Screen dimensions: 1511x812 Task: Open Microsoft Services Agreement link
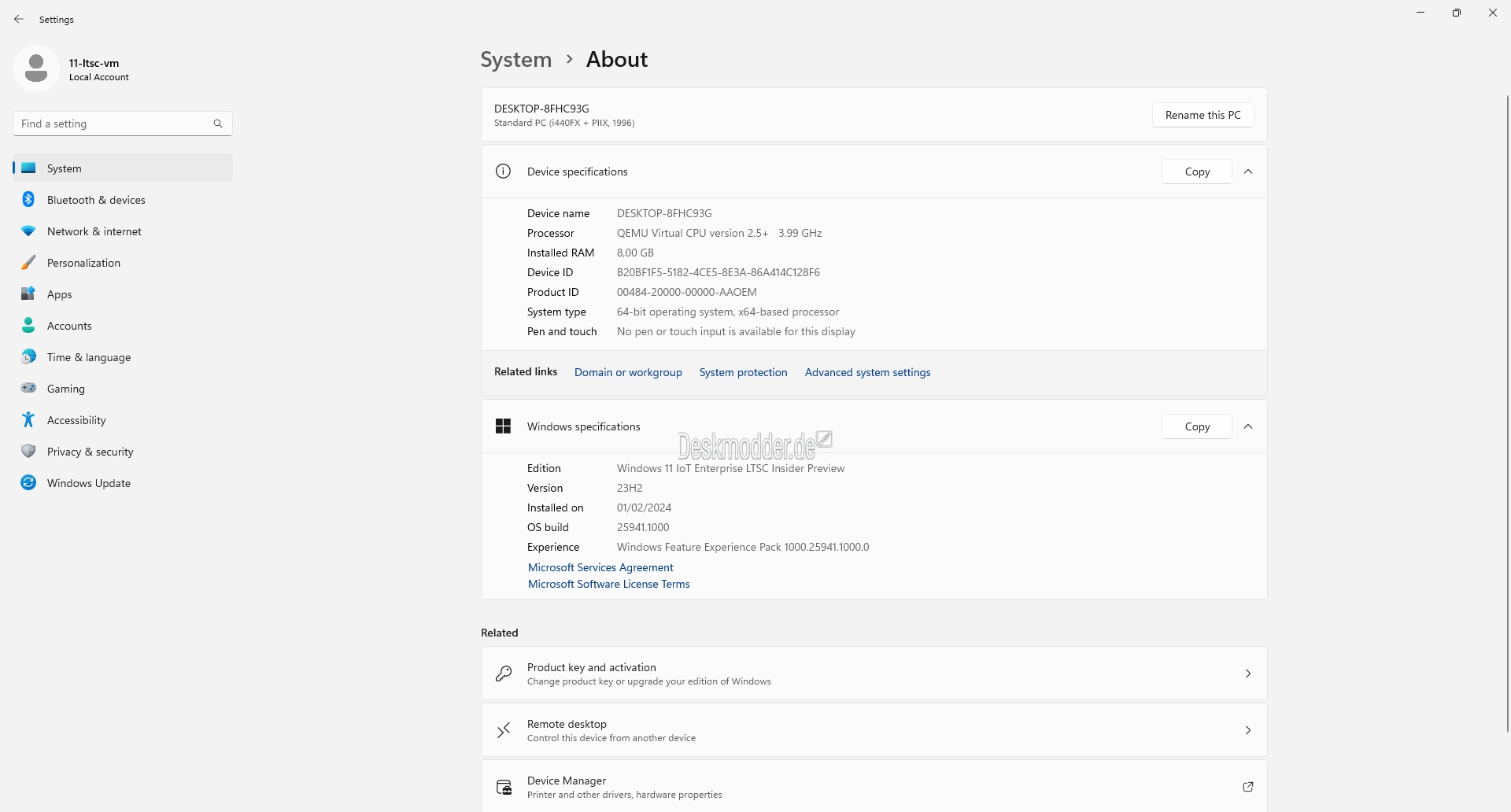point(600,567)
